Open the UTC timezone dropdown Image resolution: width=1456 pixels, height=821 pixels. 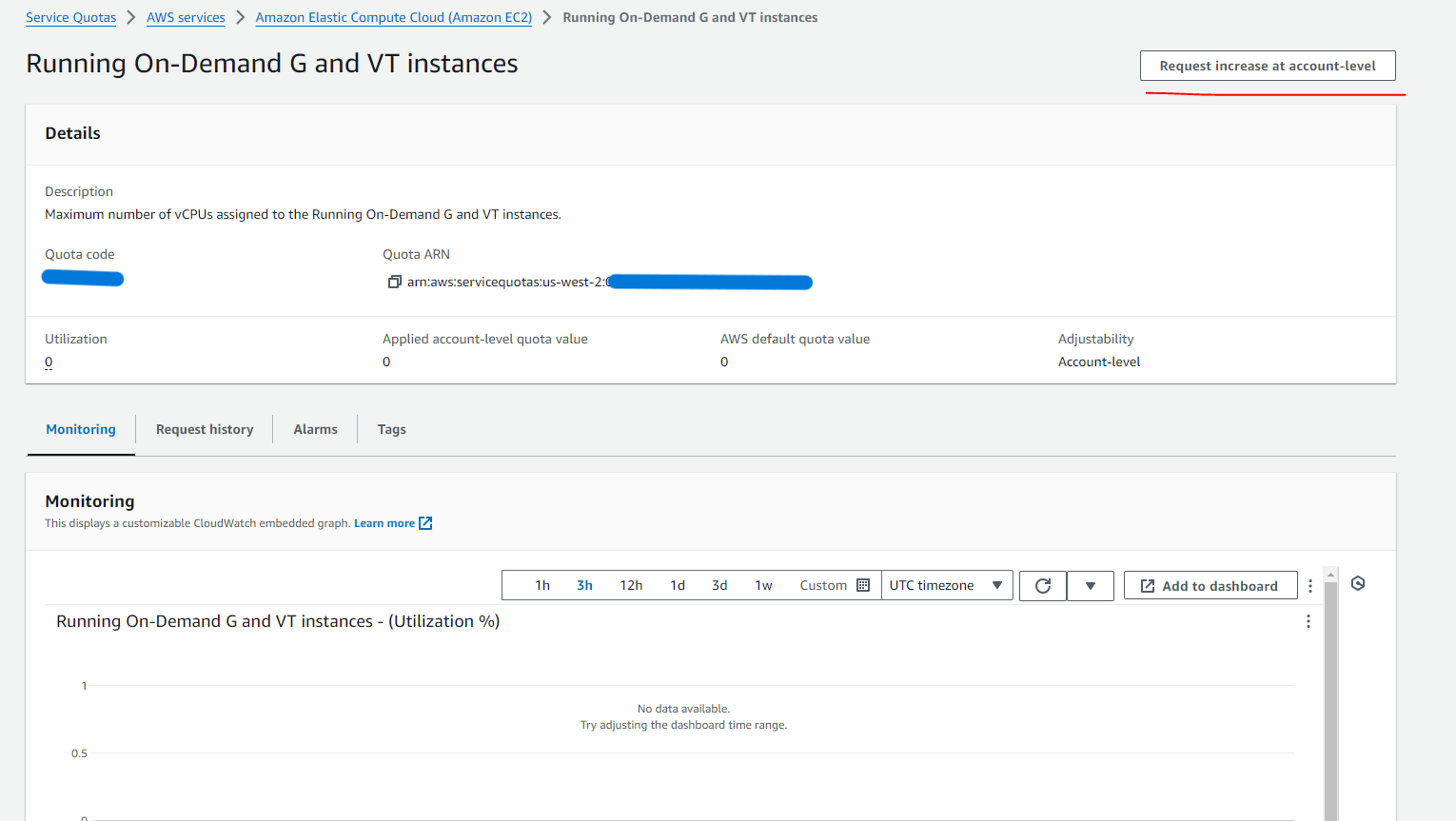pyautogui.click(x=947, y=585)
